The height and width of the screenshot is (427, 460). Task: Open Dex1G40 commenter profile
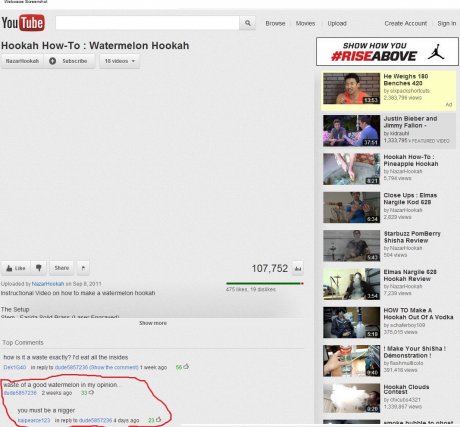pos(15,367)
